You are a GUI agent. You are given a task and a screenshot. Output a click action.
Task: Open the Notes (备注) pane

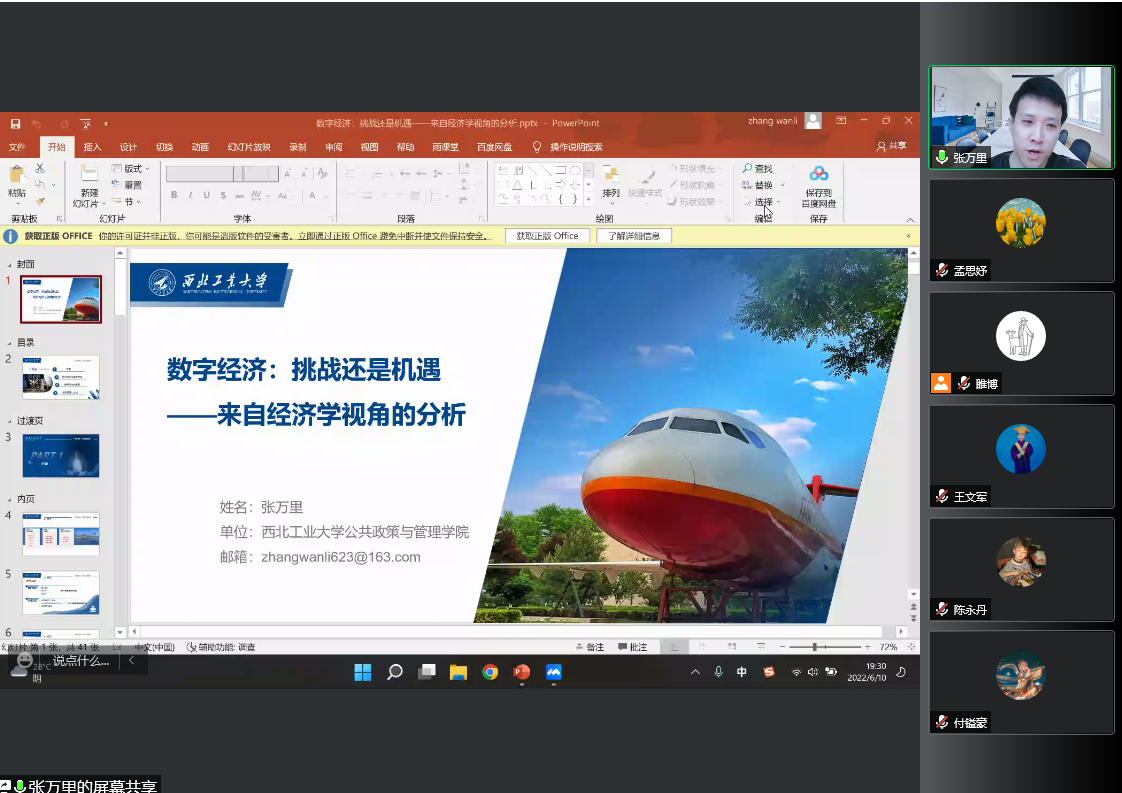tap(590, 647)
